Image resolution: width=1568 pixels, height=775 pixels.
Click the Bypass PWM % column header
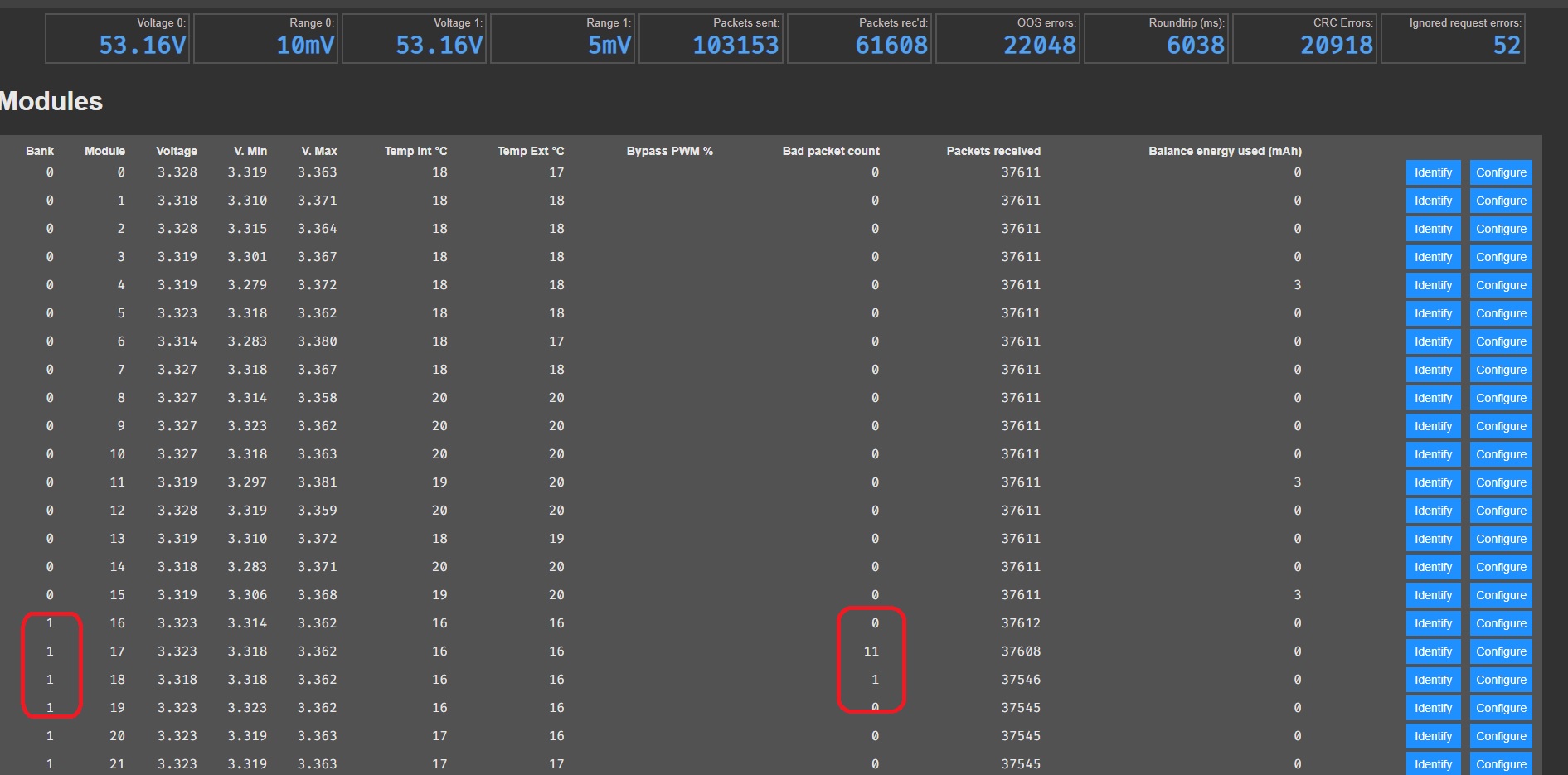(669, 151)
